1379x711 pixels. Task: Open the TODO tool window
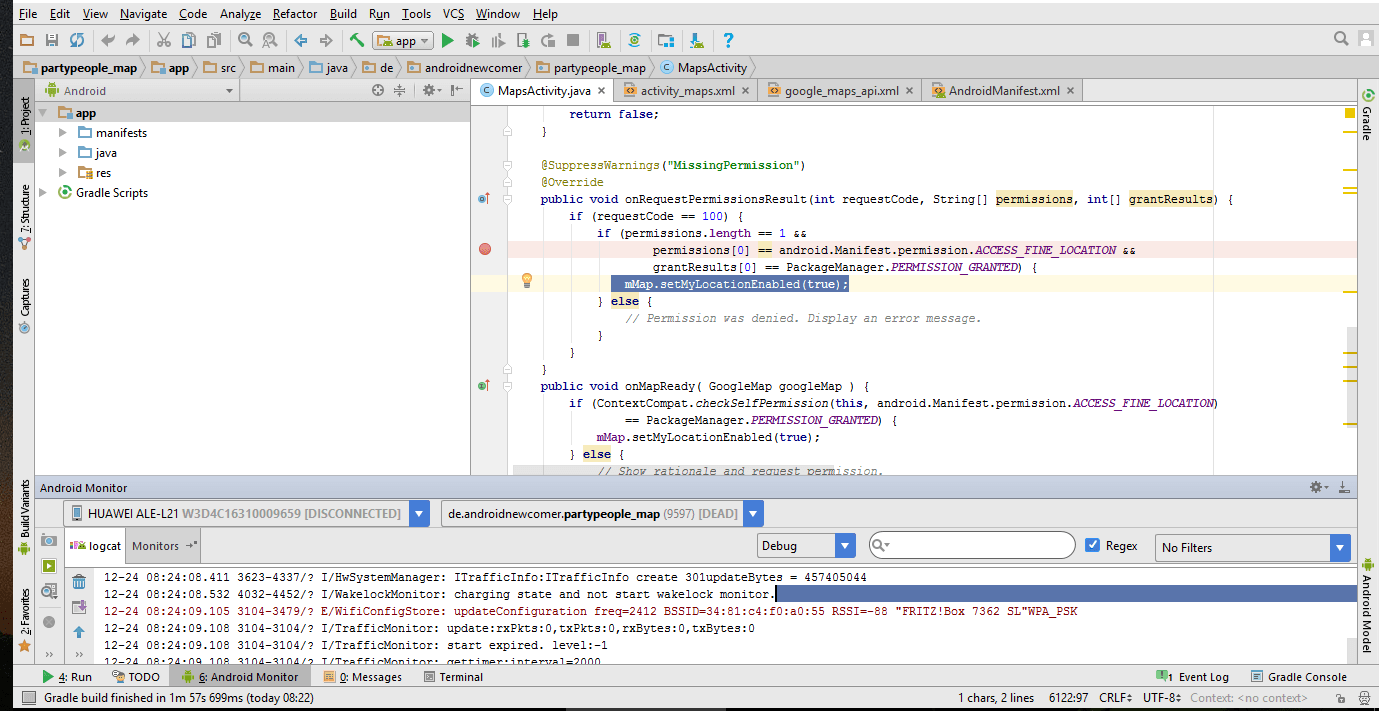[135, 677]
